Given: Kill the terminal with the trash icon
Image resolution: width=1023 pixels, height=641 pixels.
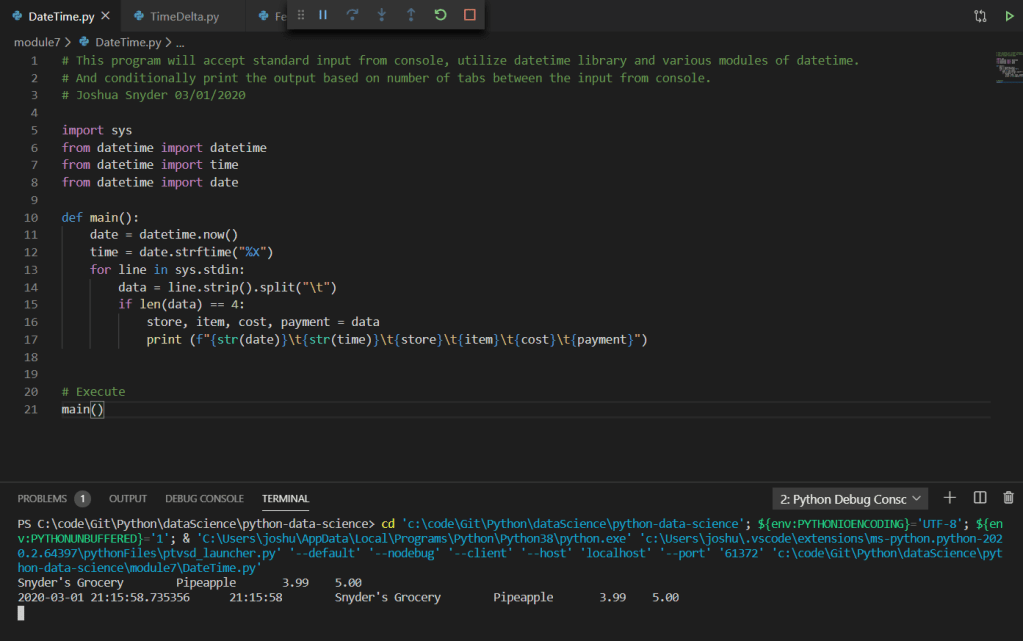Looking at the screenshot, I should (x=1008, y=498).
